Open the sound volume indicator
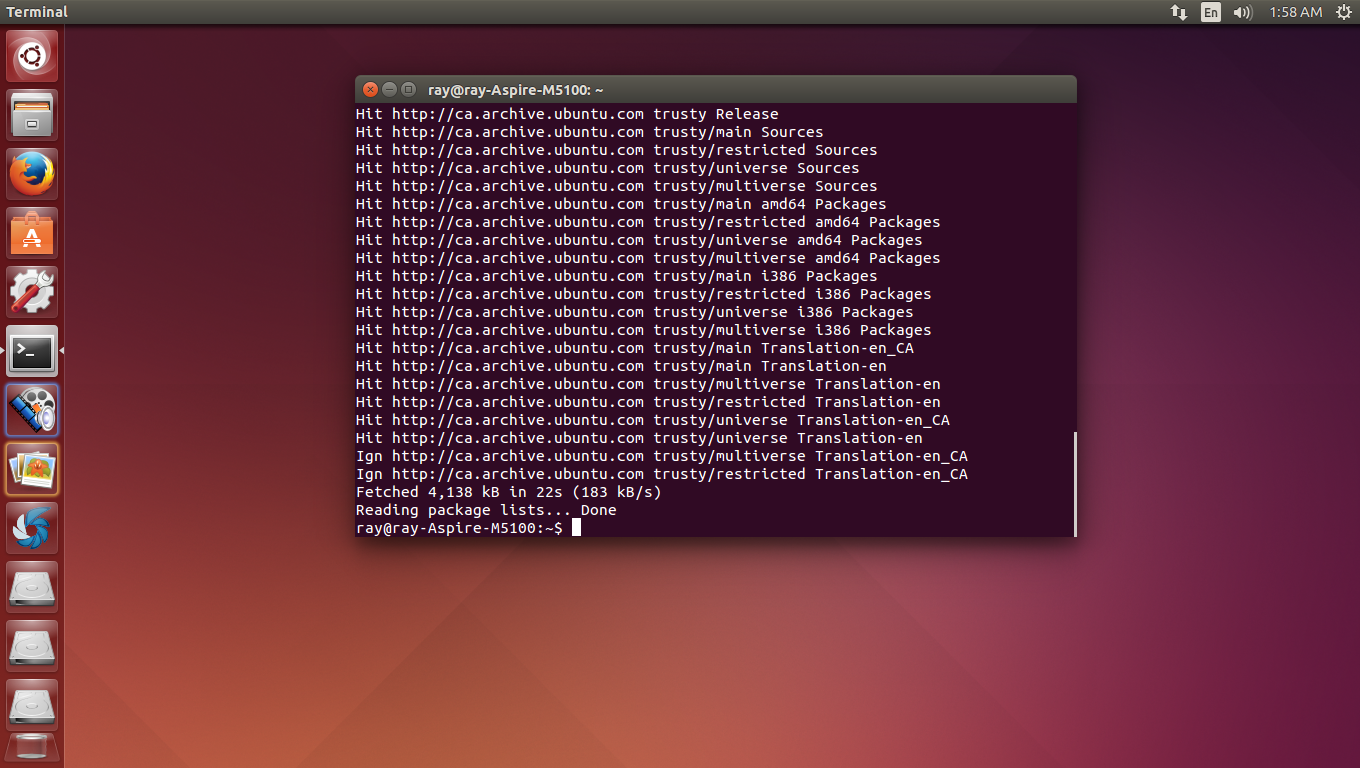 1243,12
